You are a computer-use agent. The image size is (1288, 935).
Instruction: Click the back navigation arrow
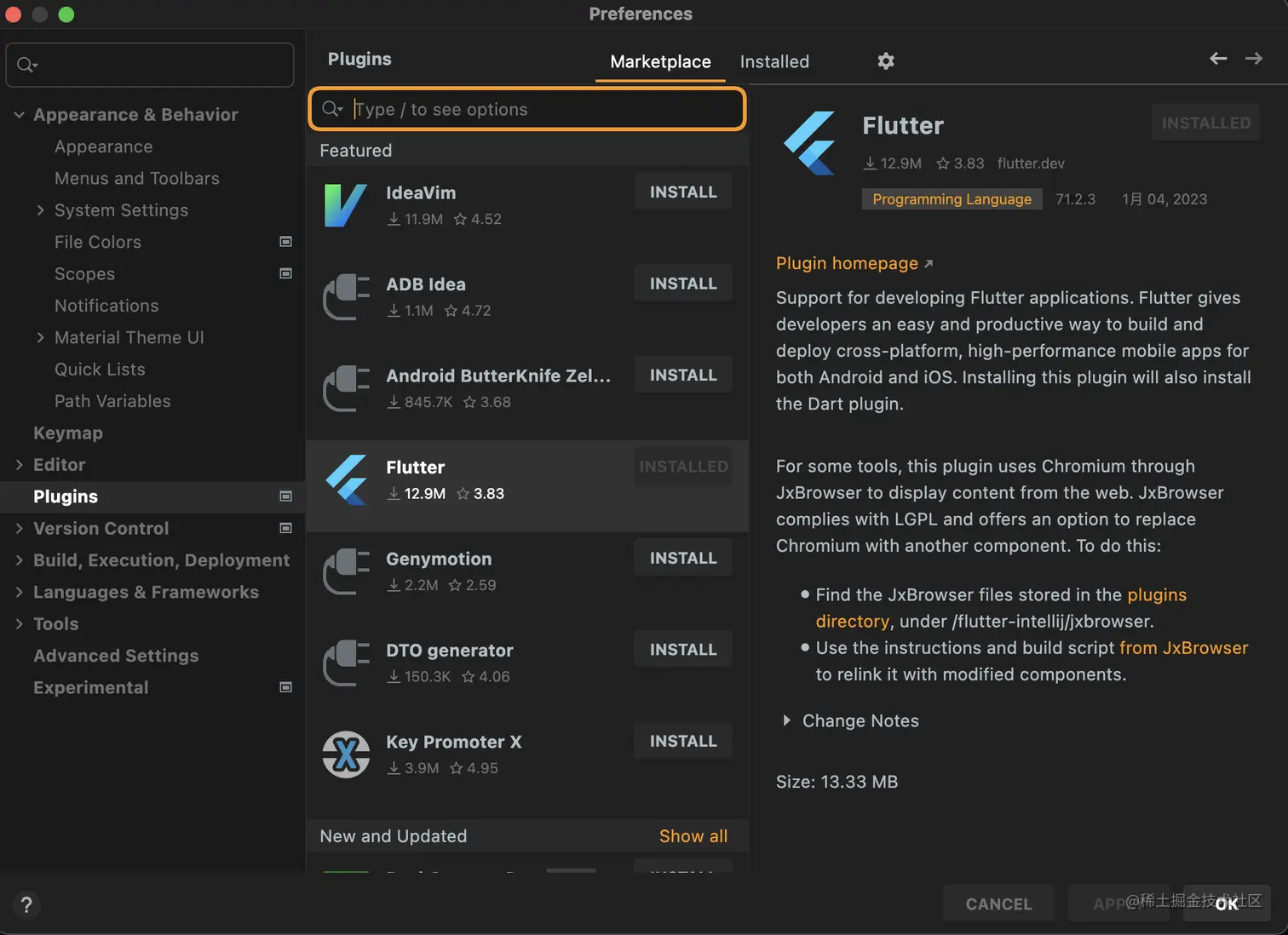point(1218,58)
